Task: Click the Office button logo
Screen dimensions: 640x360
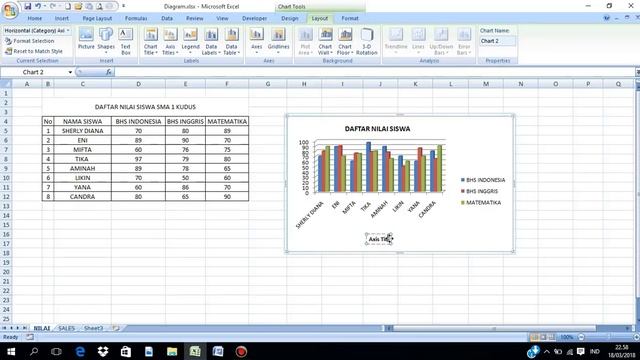Action: click(10, 10)
